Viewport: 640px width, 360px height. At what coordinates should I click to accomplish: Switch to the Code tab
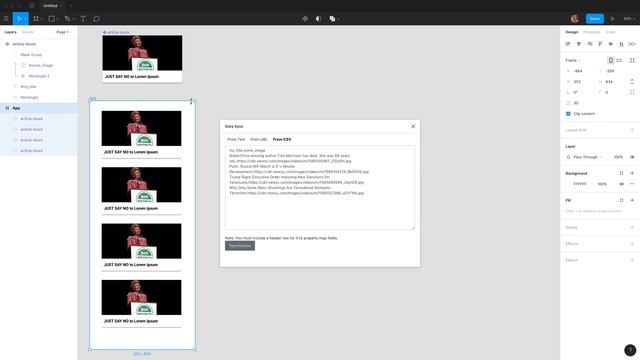point(610,32)
